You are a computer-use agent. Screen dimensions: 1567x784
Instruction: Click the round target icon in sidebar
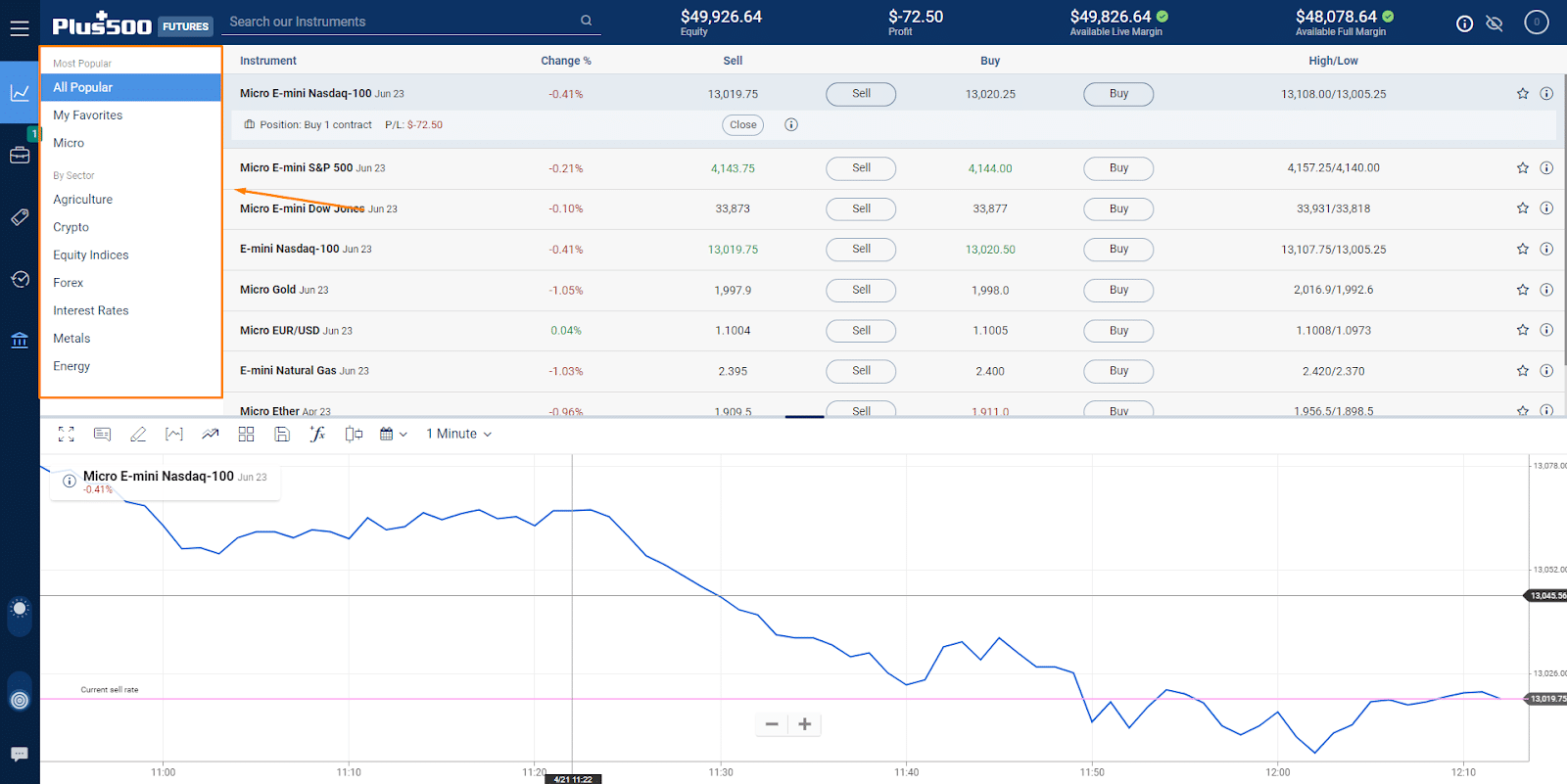pyautogui.click(x=20, y=700)
